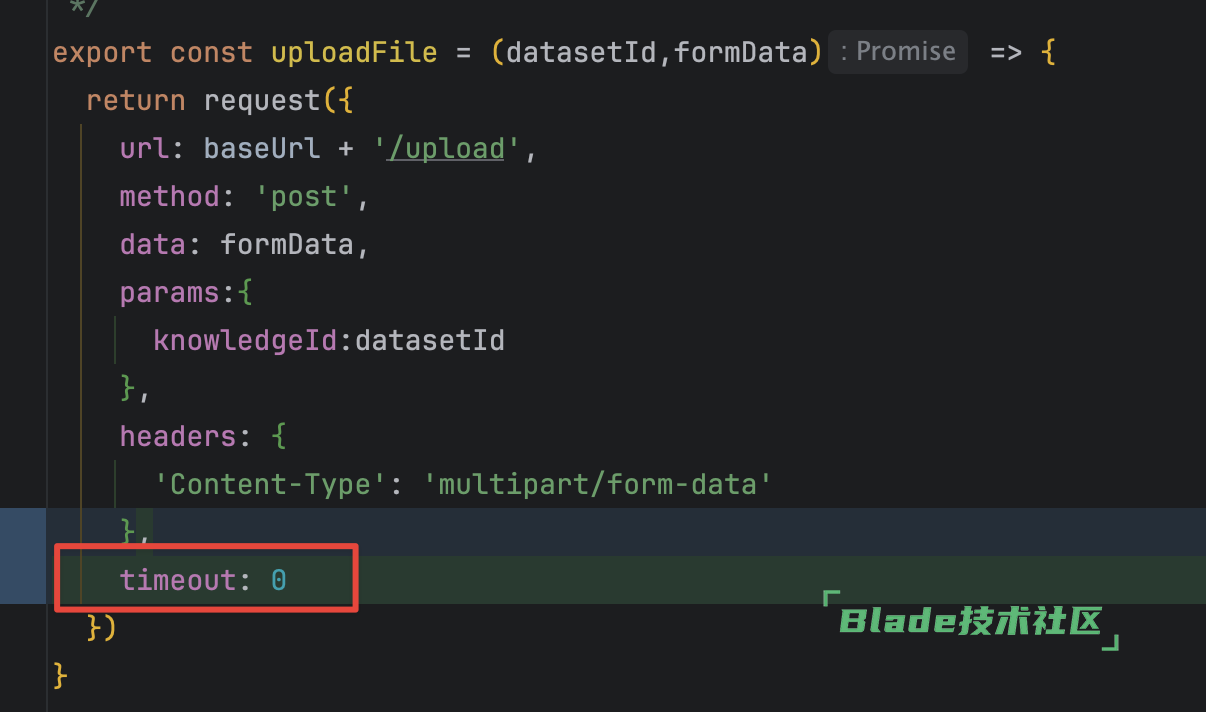Place cursor on timeout value 0

coord(279,580)
